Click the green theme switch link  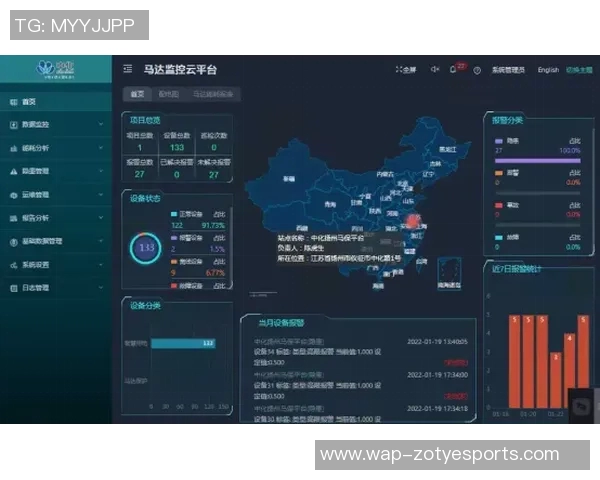point(579,70)
